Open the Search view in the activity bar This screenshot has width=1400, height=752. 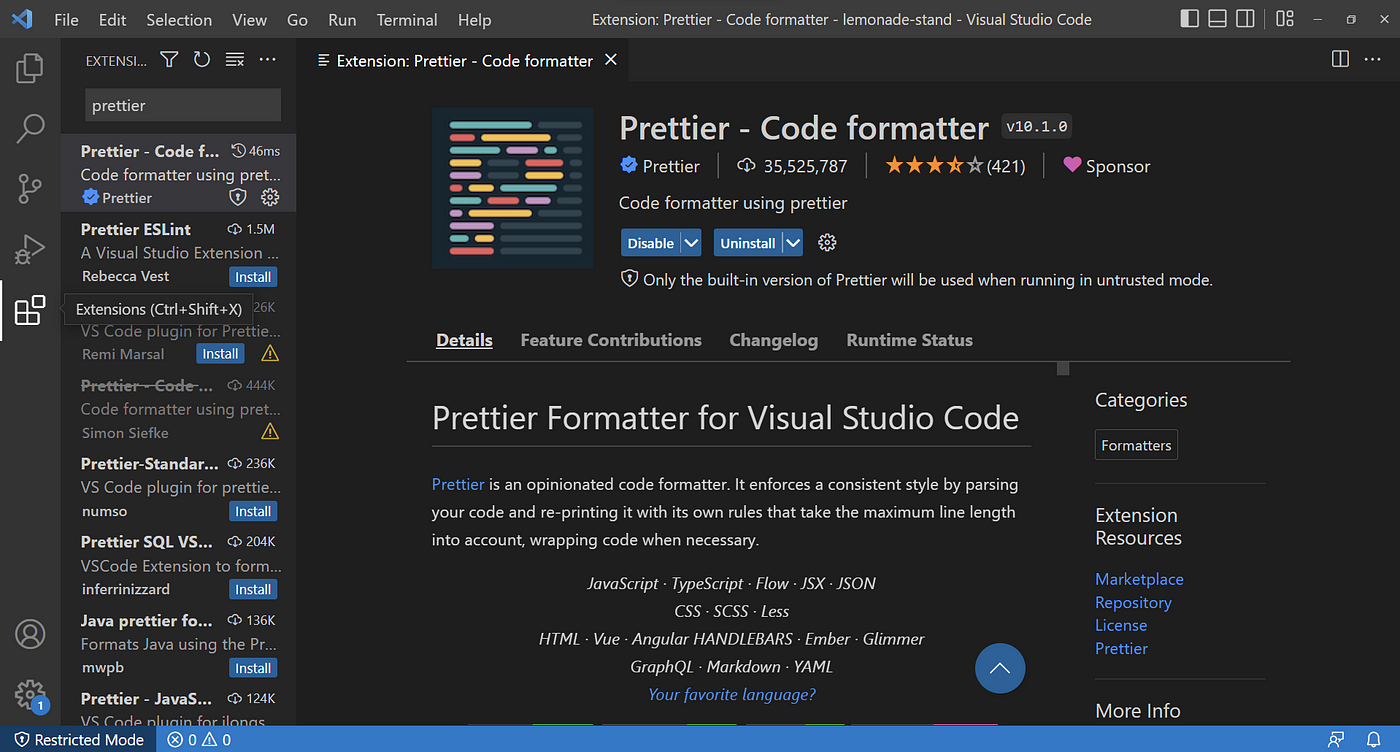pos(30,128)
